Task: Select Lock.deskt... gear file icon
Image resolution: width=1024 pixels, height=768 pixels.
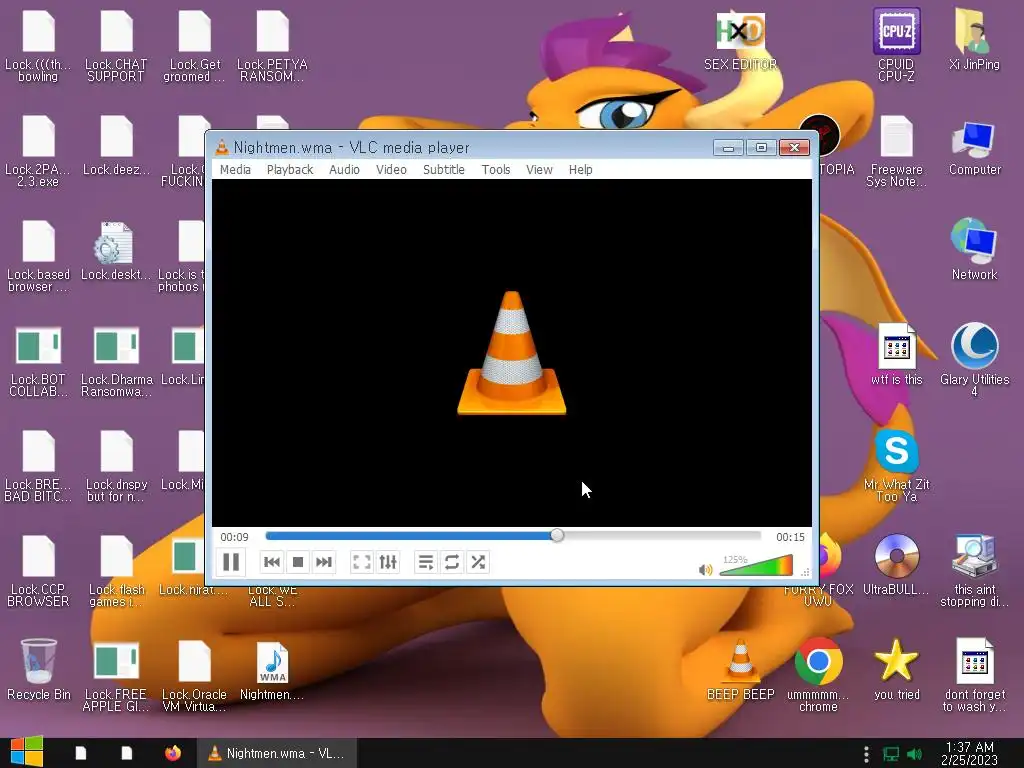Action: [115, 251]
